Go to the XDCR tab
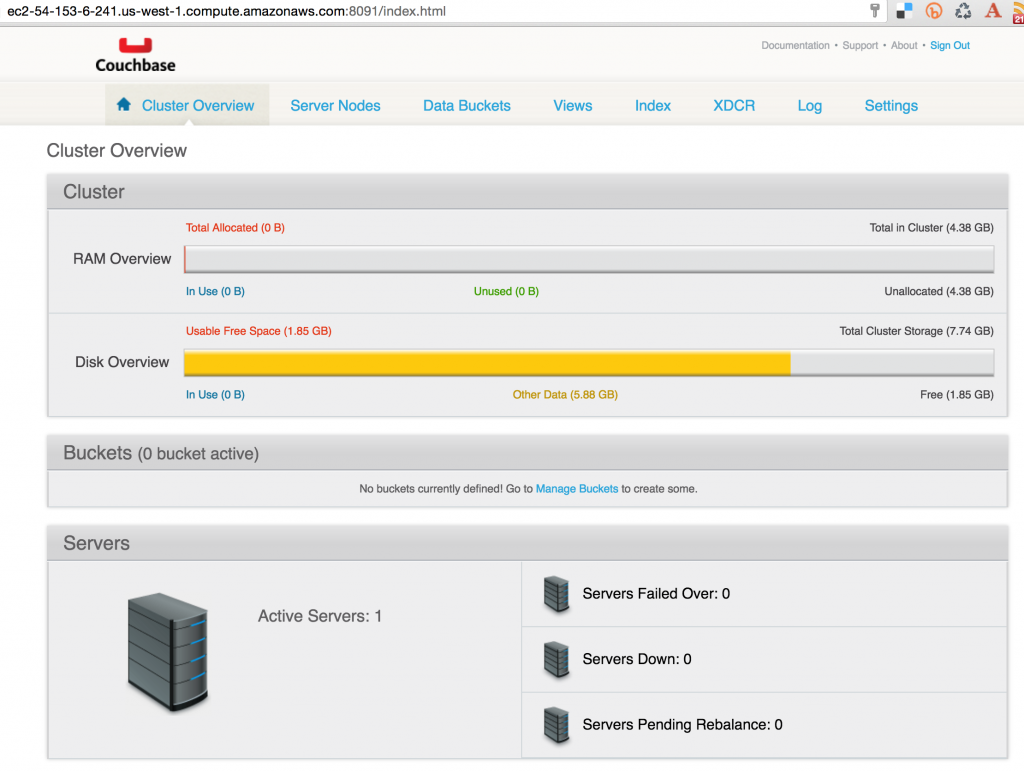The image size is (1024, 772). (734, 106)
